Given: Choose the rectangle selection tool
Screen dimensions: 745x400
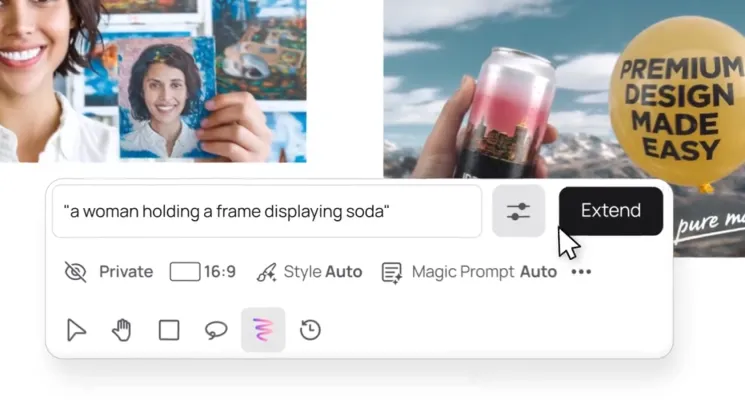Looking at the screenshot, I should tap(169, 330).
